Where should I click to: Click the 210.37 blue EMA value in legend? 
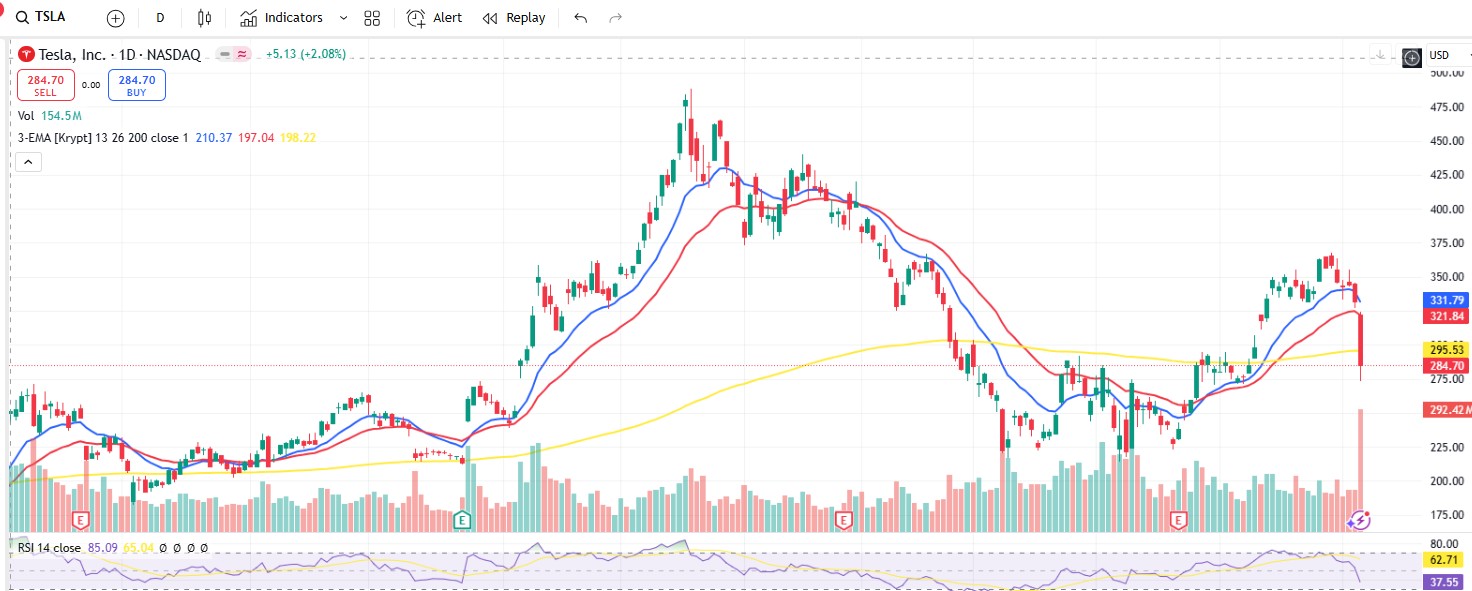(214, 137)
